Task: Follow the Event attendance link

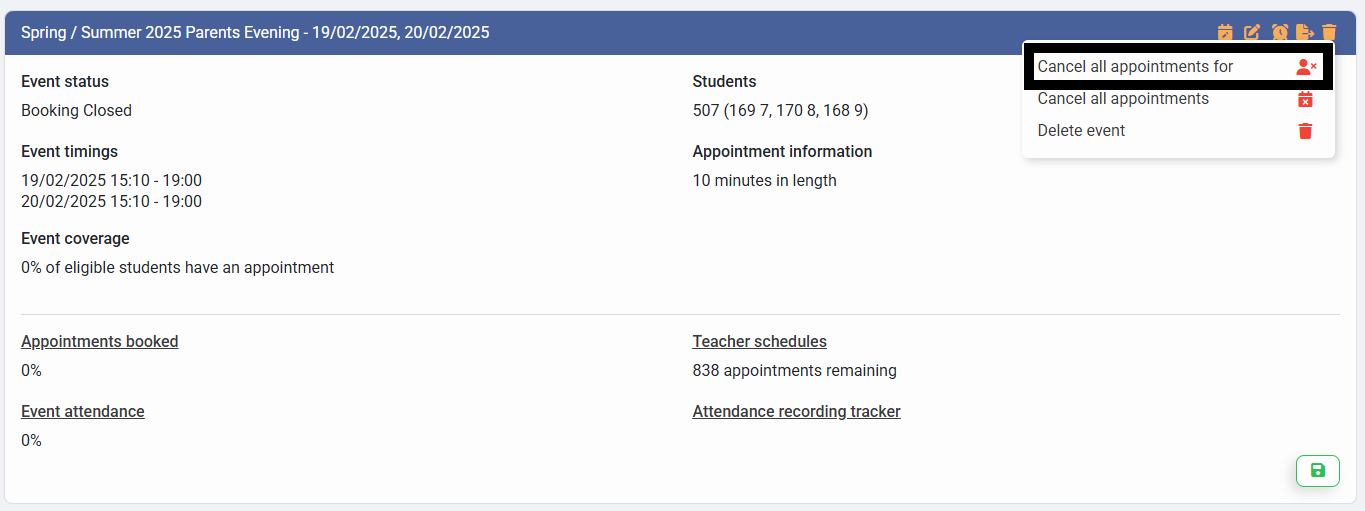Action: click(83, 412)
